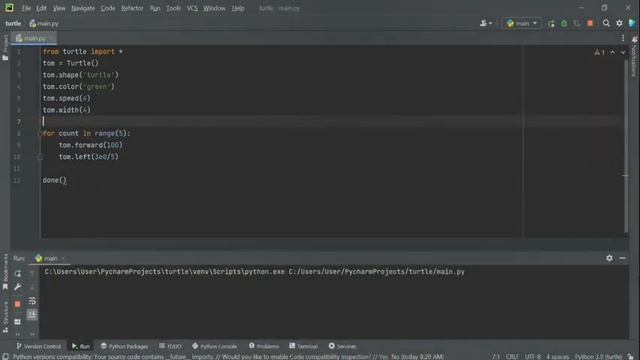Open the Terminal tool window
This screenshot has width=640, height=360.
tap(303, 346)
